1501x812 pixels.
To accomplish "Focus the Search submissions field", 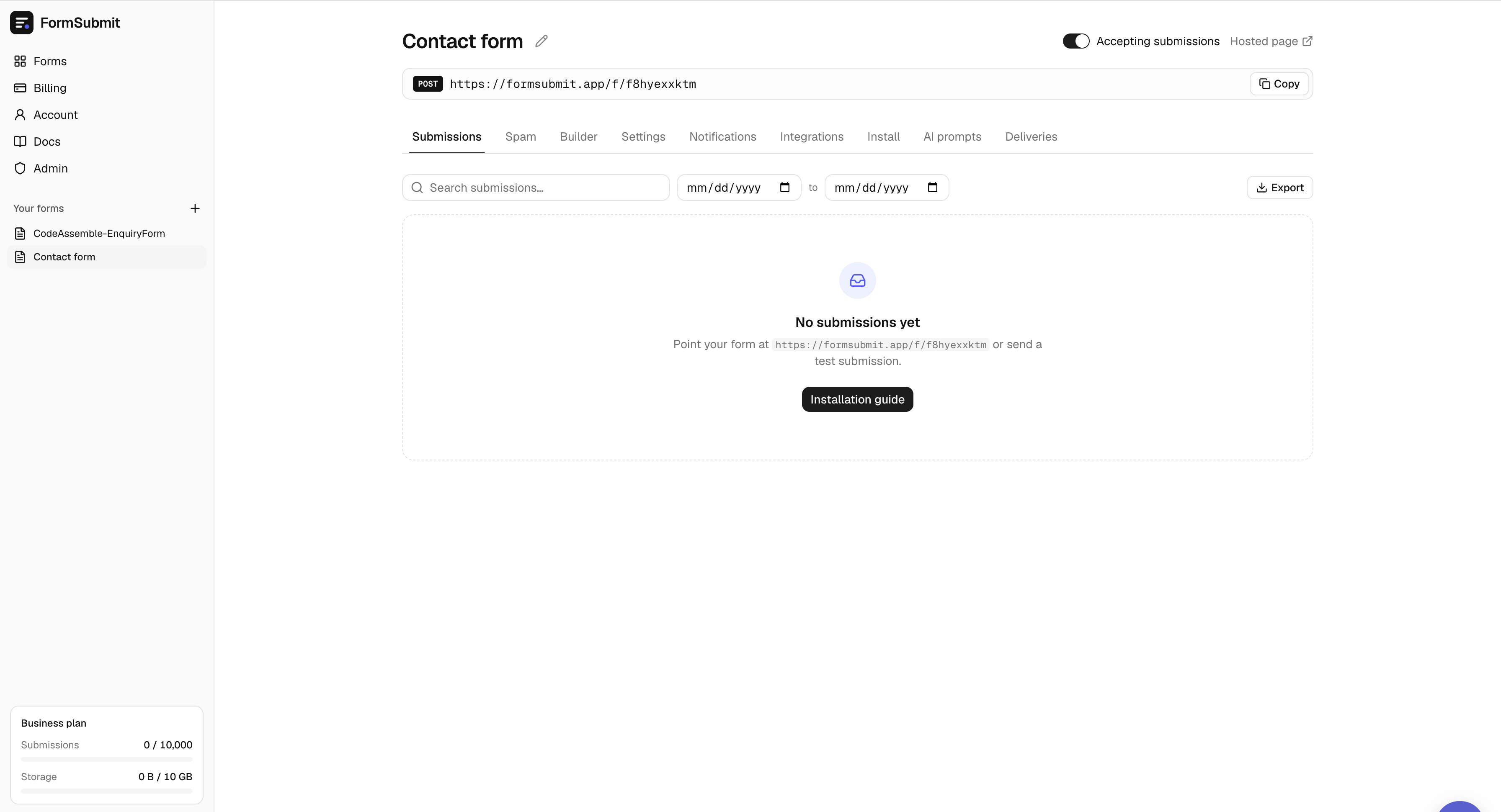I will pyautogui.click(x=536, y=188).
